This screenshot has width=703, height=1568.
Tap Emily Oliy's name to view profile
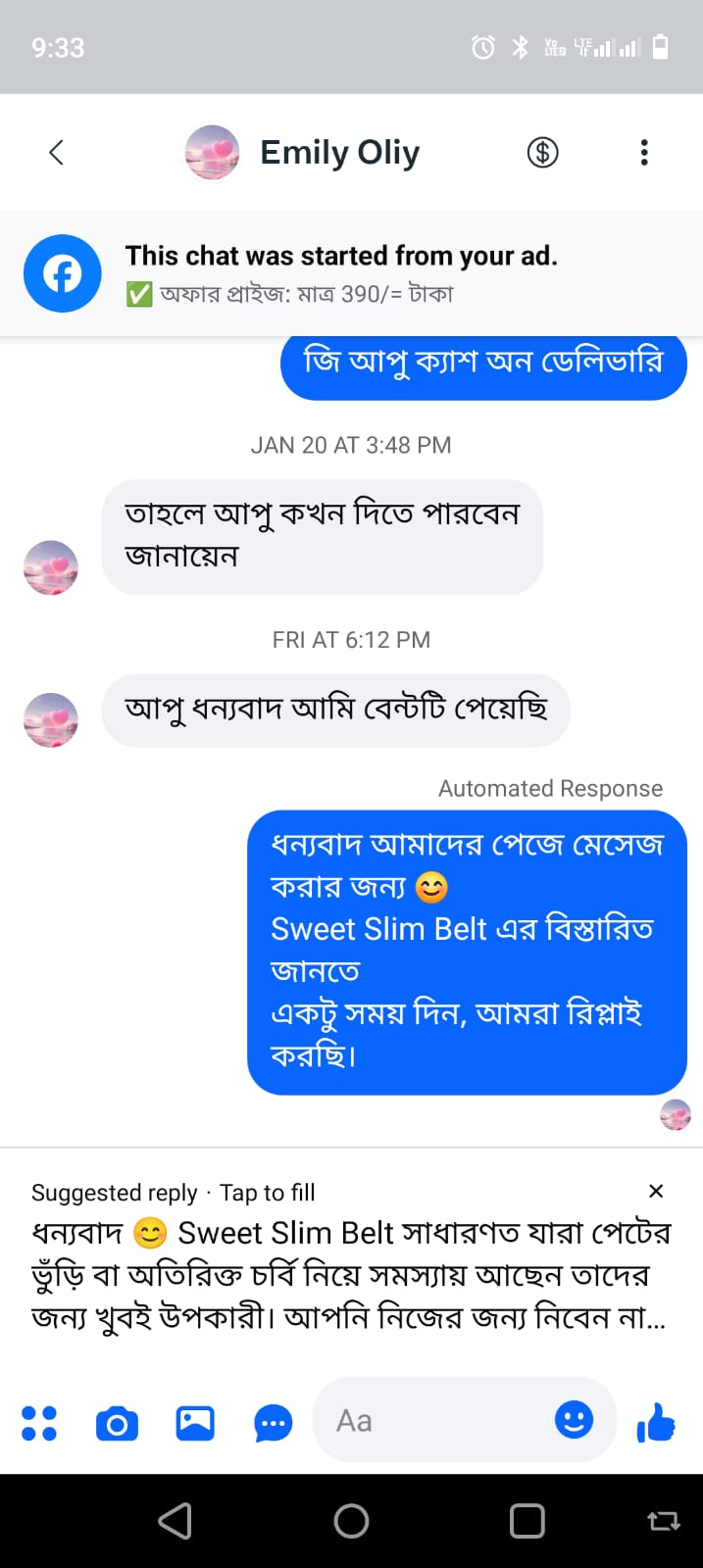tap(340, 152)
